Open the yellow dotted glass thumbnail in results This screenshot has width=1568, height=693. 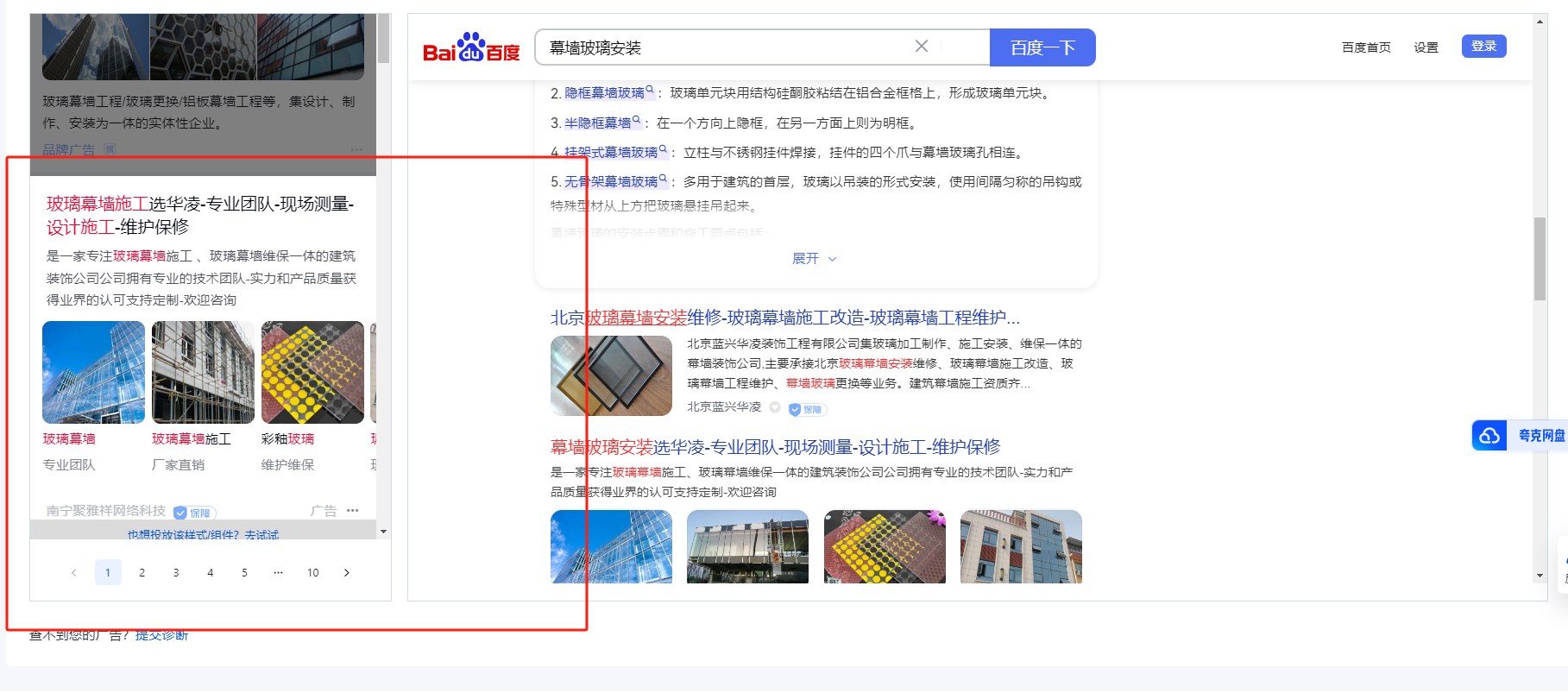pyautogui.click(x=885, y=546)
